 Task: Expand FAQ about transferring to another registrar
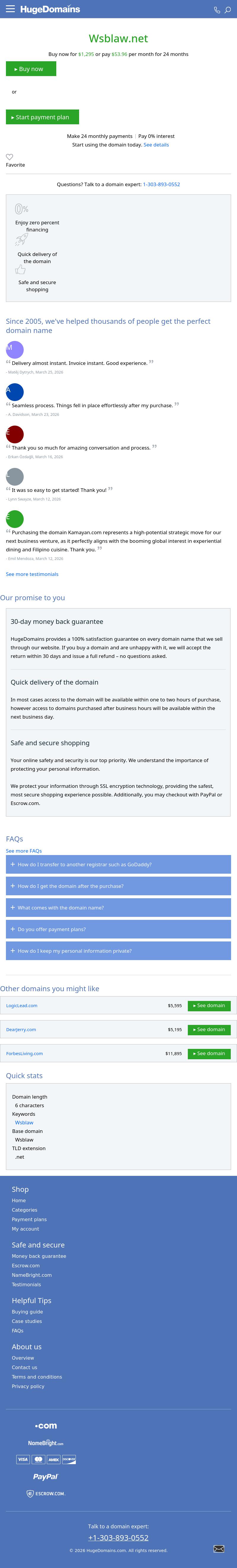pos(118,864)
